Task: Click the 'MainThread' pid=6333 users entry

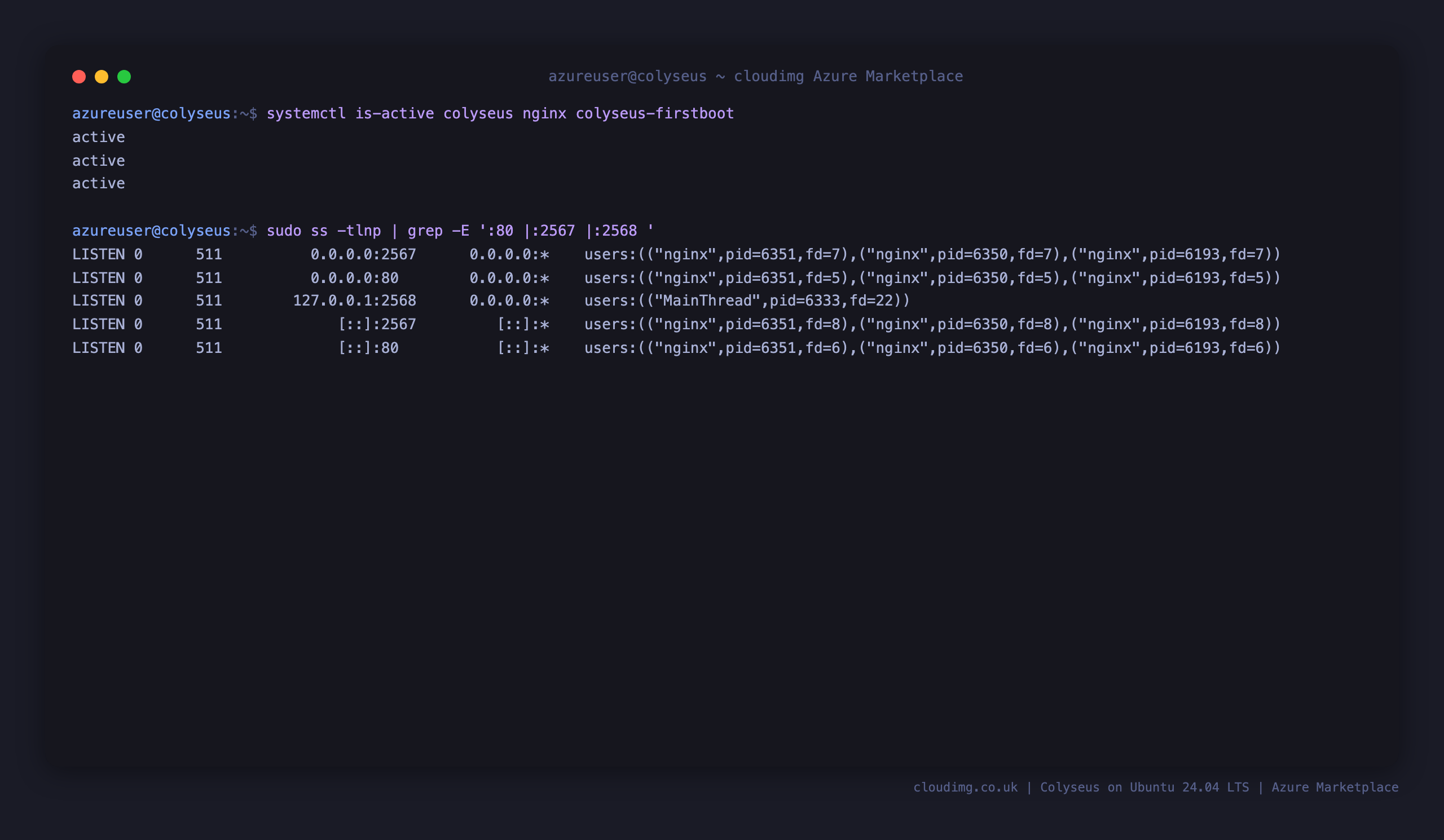Action: pyautogui.click(x=747, y=300)
